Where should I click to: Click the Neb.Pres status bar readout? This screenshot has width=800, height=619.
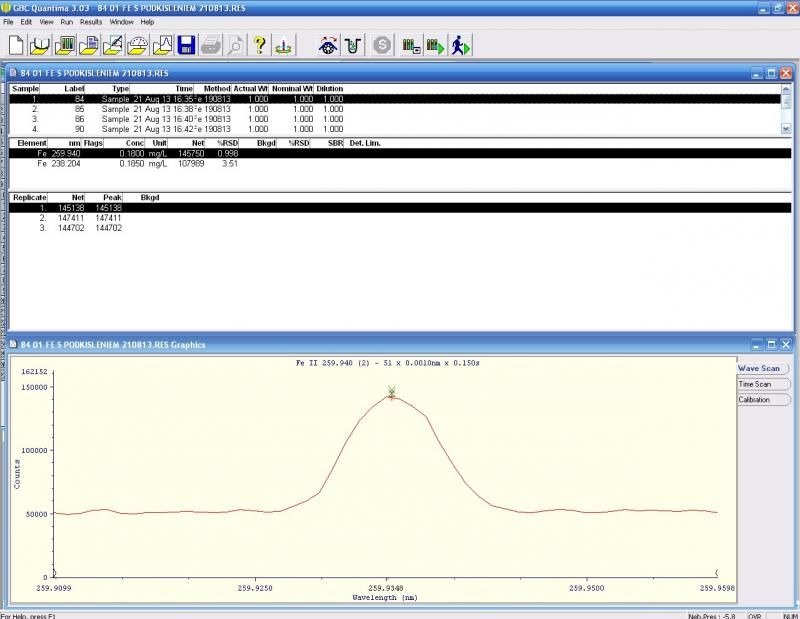(711, 615)
